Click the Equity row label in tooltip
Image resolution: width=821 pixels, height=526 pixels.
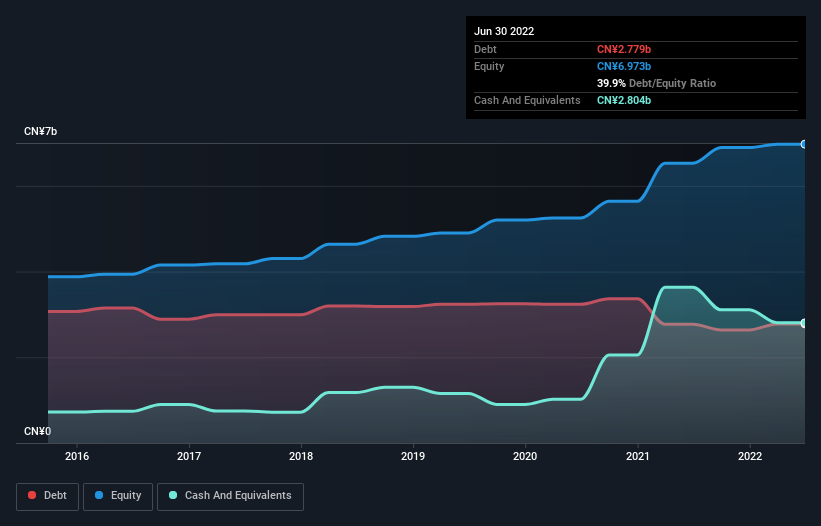coord(489,66)
